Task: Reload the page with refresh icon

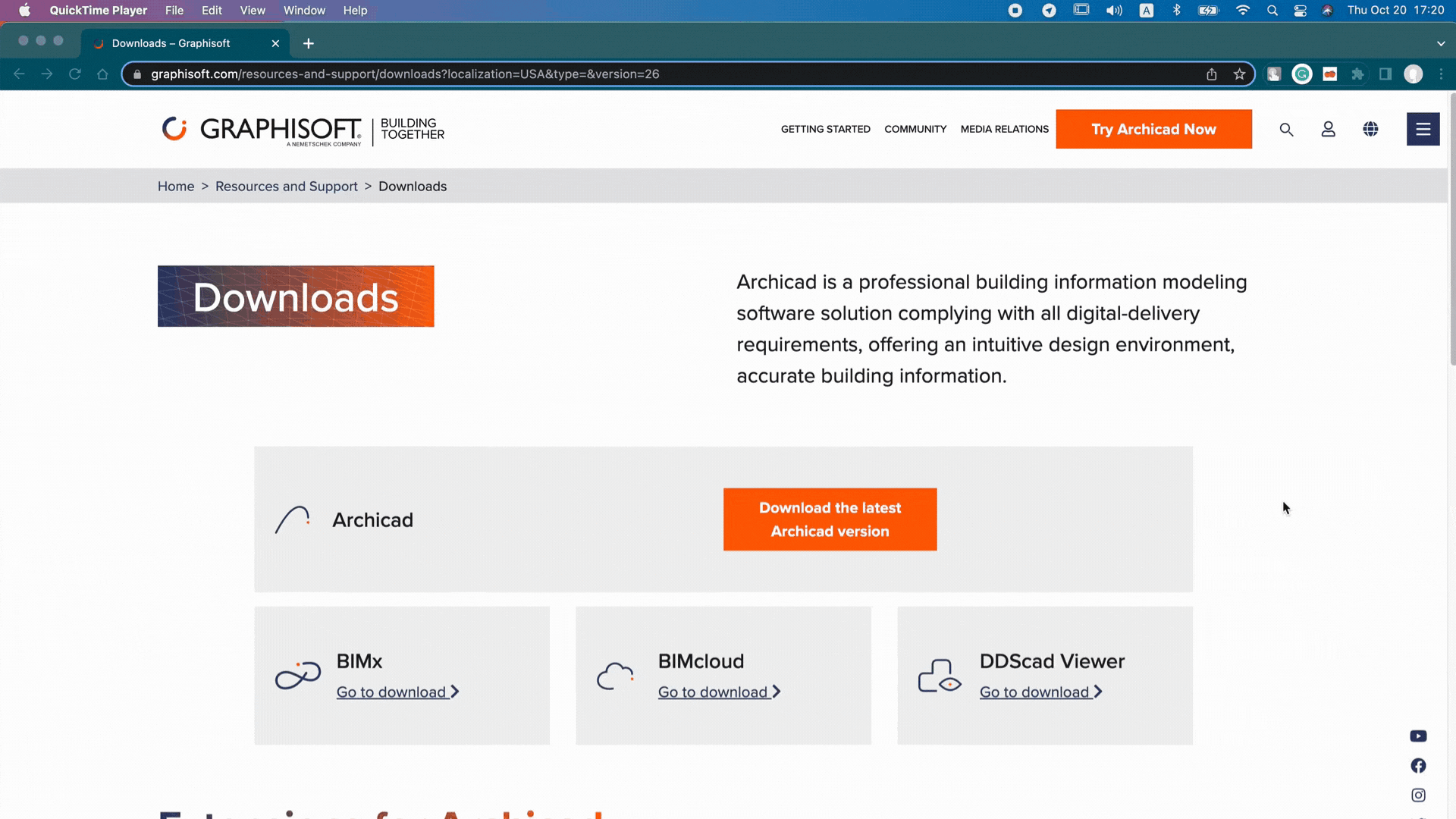Action: 74,74
